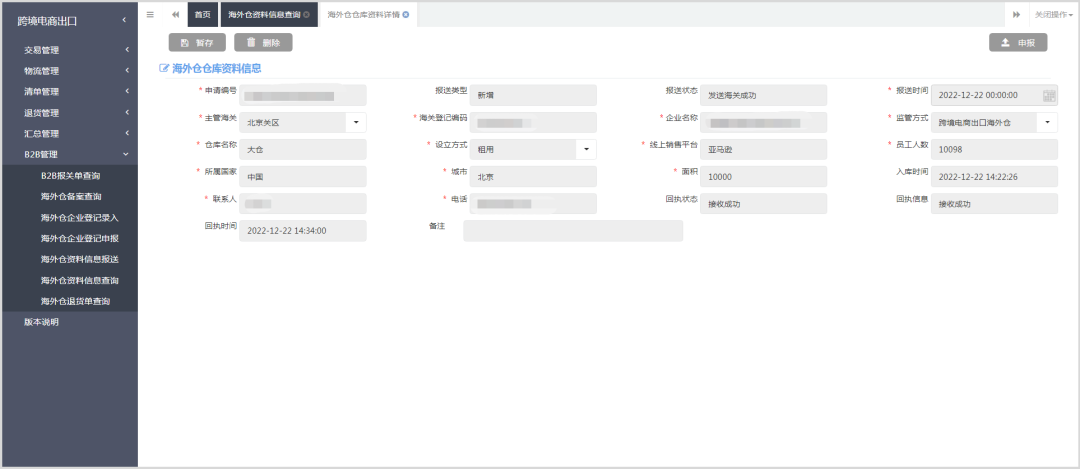Click the 企业名称 input field

pos(763,123)
